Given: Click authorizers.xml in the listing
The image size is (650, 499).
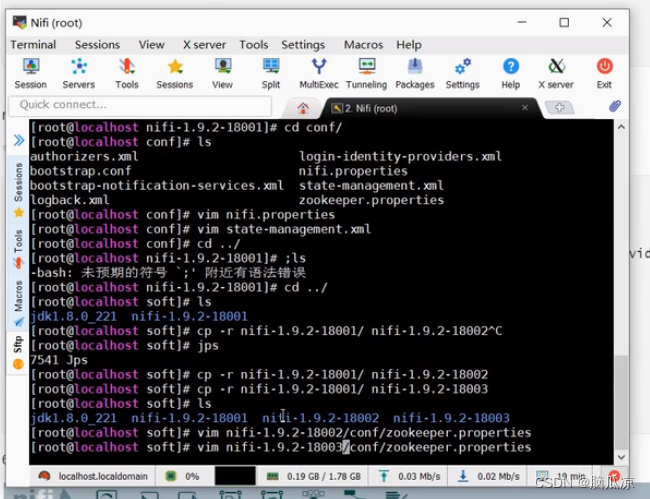Looking at the screenshot, I should point(84,157).
